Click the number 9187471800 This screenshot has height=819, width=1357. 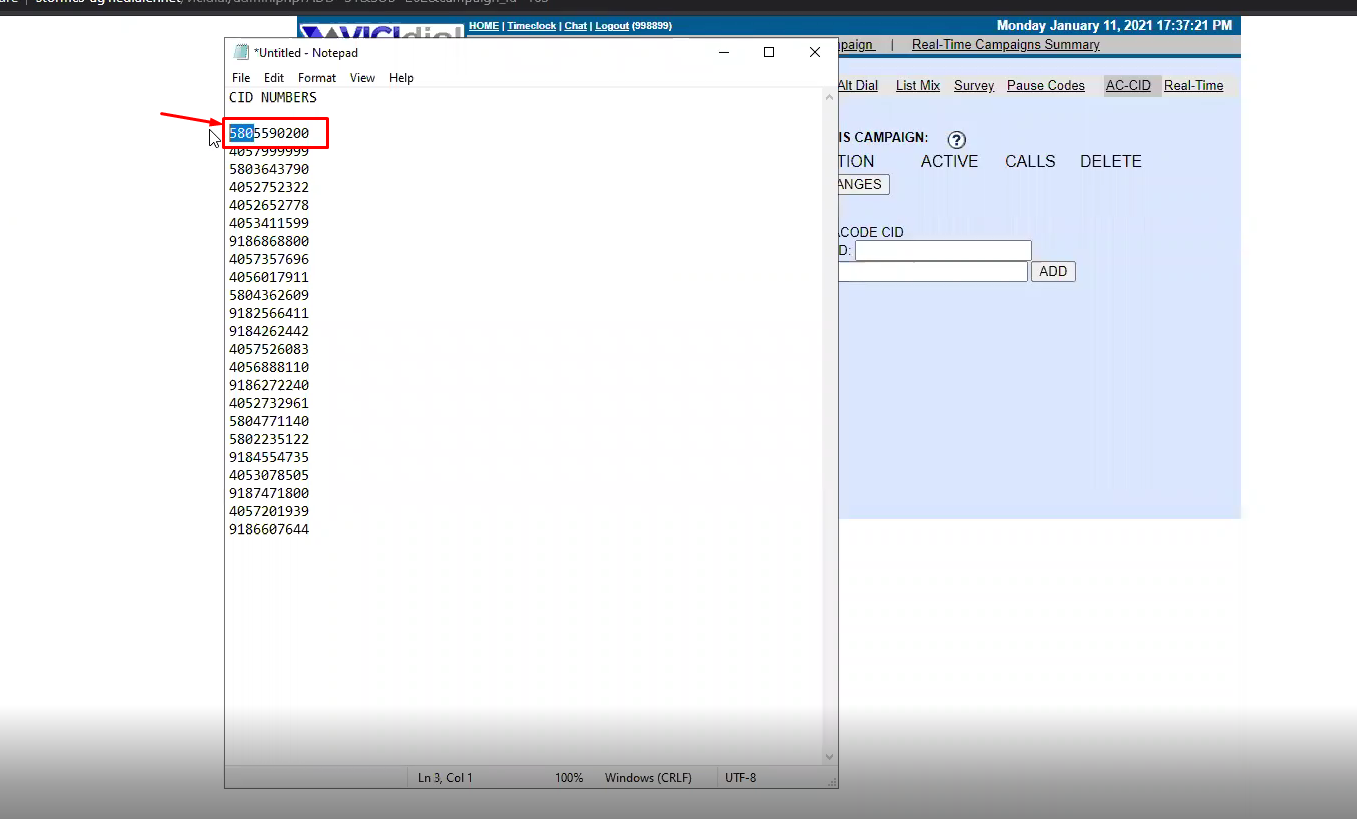pos(269,493)
